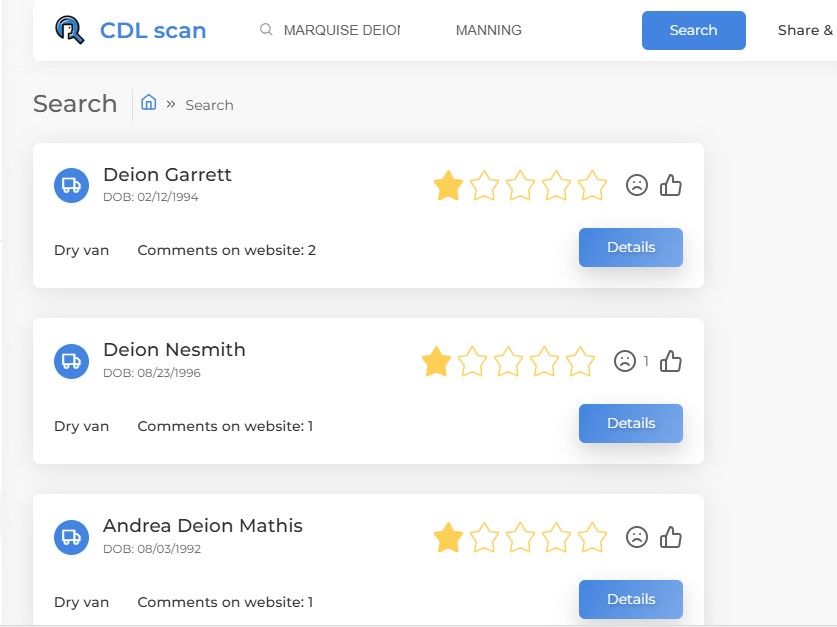Viewport: 837px width, 627px height.
Task: Open Details for Andrea Deion Mathis
Action: (x=630, y=599)
